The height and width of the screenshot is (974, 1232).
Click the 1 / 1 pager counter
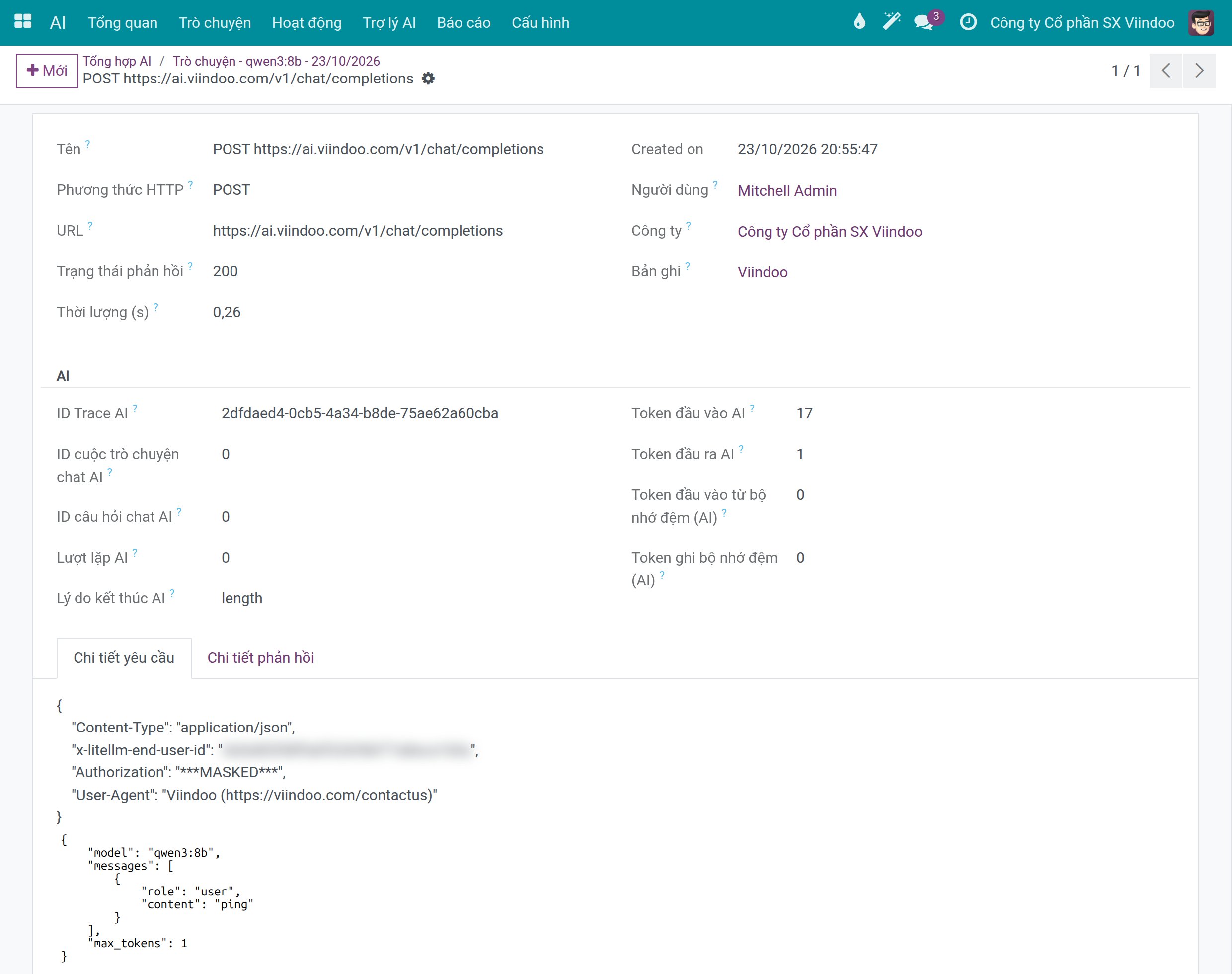(1125, 71)
